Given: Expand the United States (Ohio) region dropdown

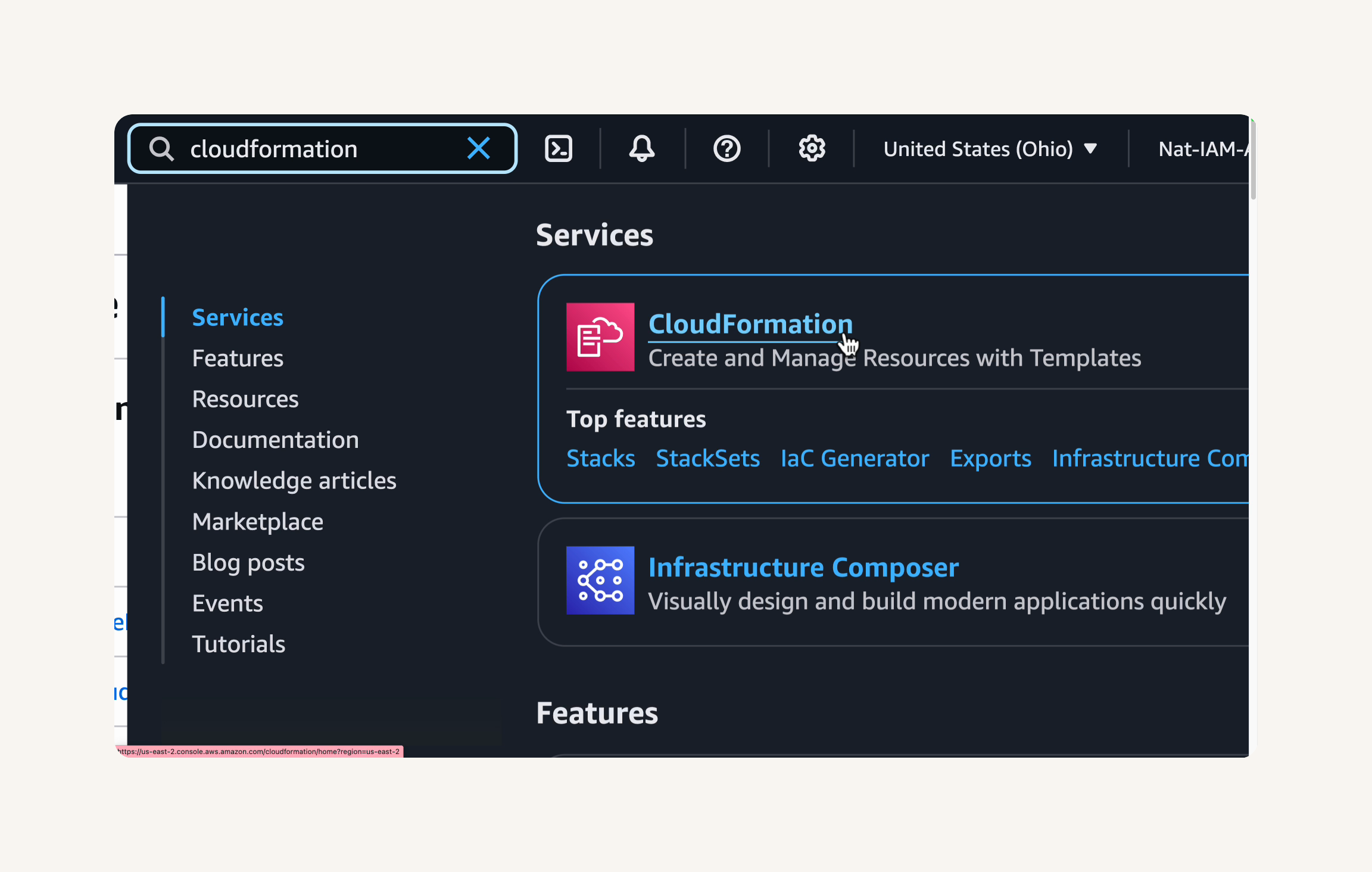Looking at the screenshot, I should point(990,148).
